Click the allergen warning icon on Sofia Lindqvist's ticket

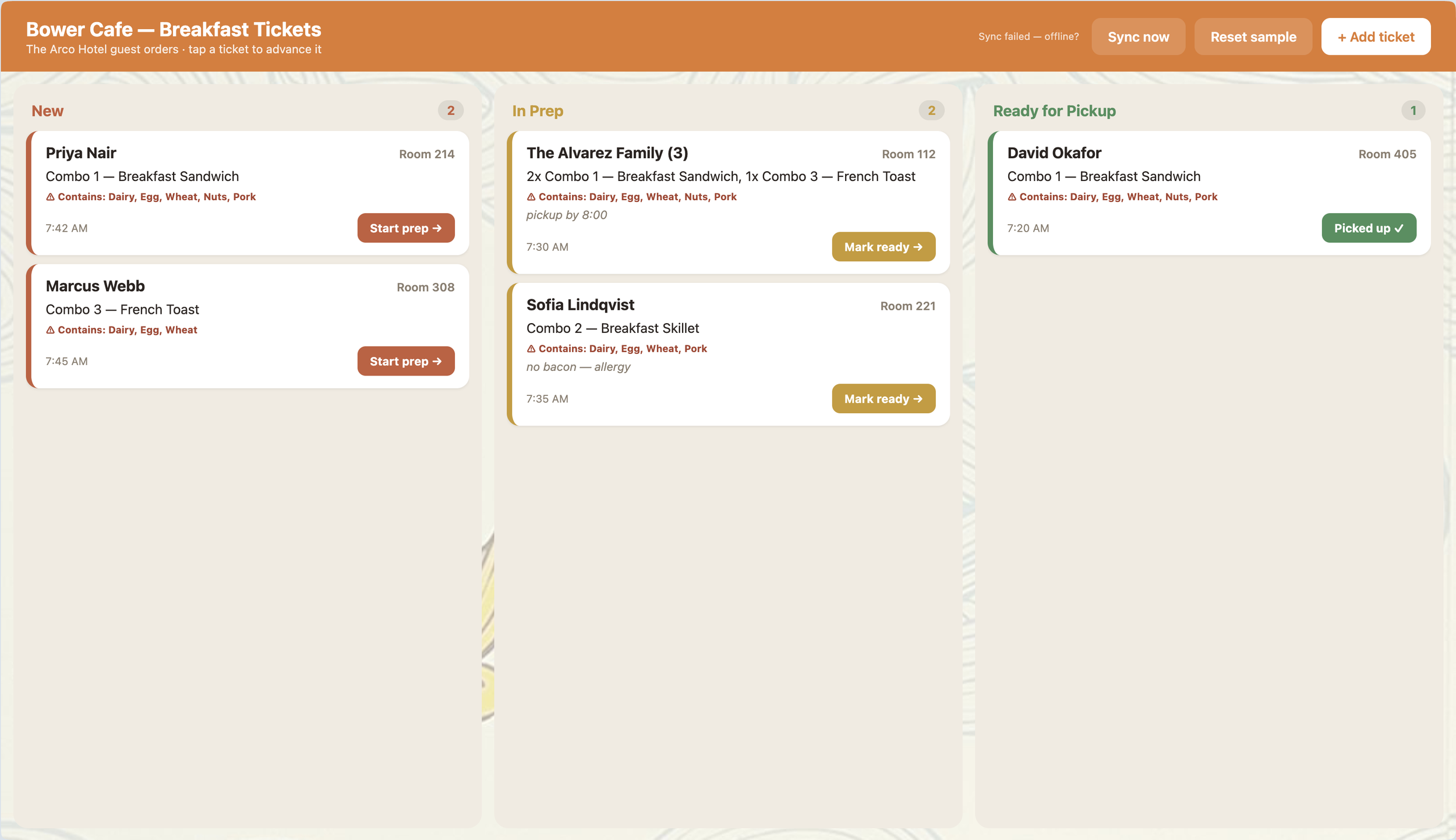(x=531, y=349)
